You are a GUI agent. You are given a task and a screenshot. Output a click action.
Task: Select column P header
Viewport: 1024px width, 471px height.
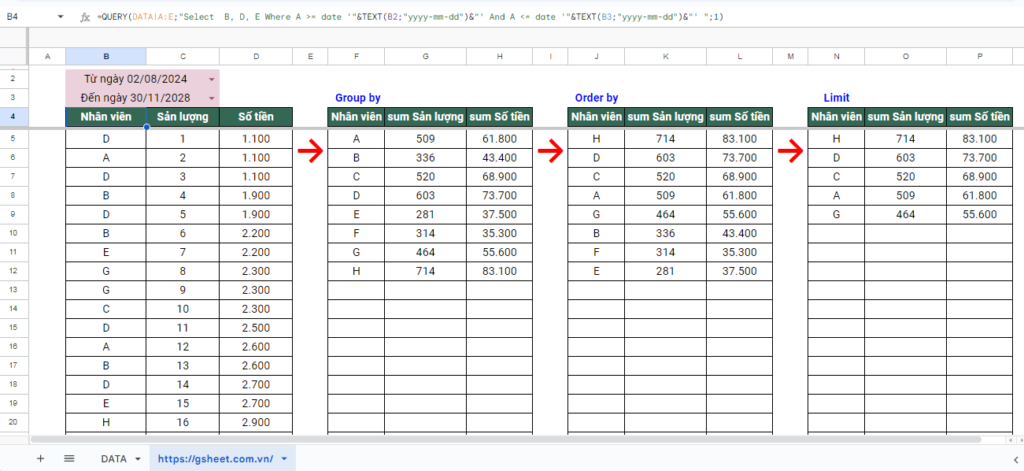tap(980, 57)
